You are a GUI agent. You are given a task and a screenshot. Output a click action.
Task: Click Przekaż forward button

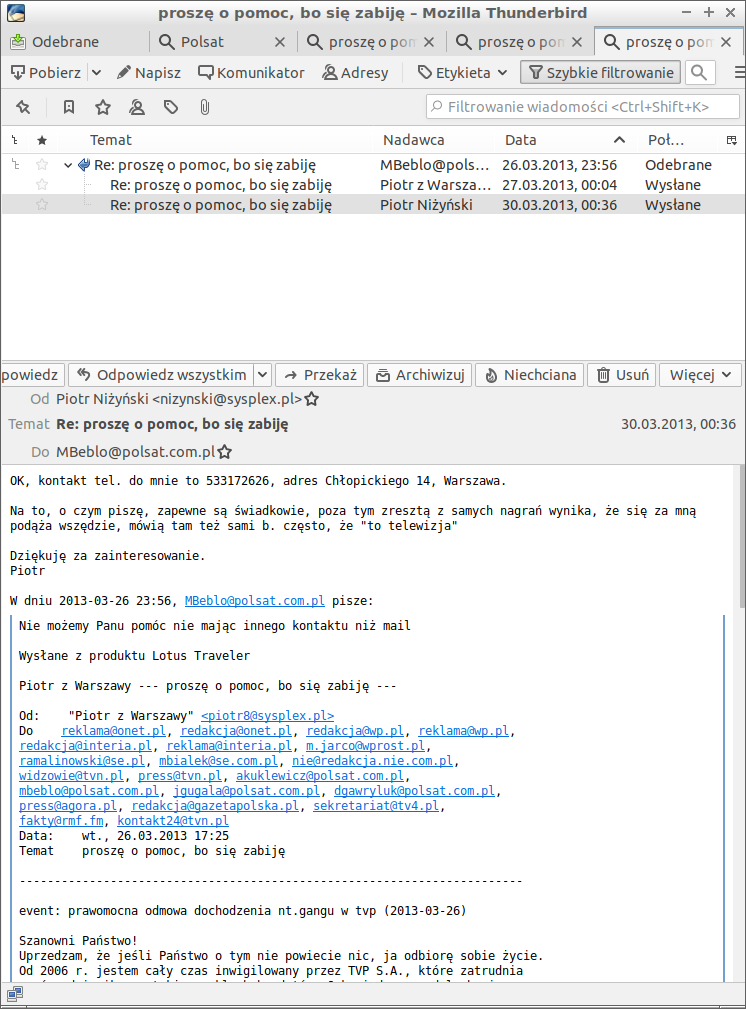(x=320, y=375)
